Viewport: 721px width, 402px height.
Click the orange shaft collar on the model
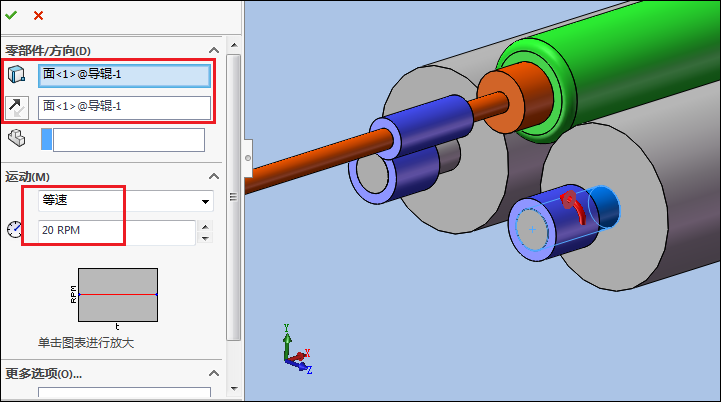coord(515,97)
